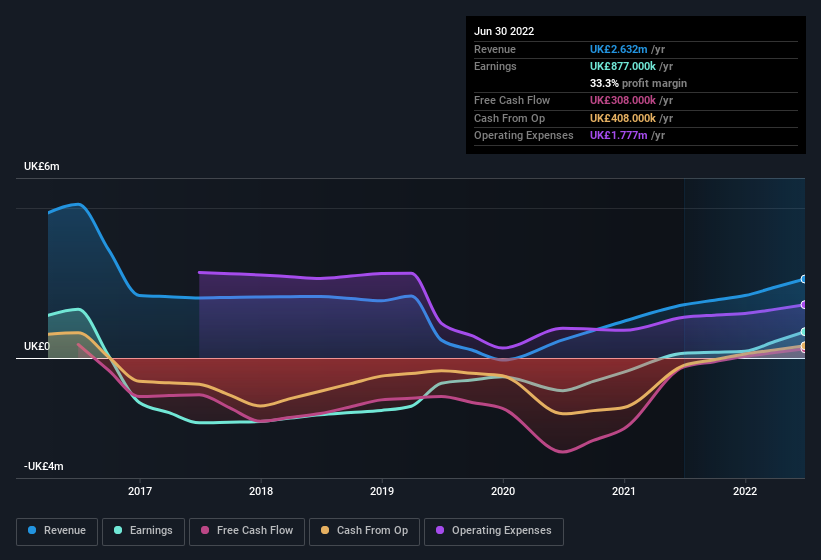The height and width of the screenshot is (560, 821).
Task: Click the 2017 x-axis label
Action: pyautogui.click(x=140, y=491)
